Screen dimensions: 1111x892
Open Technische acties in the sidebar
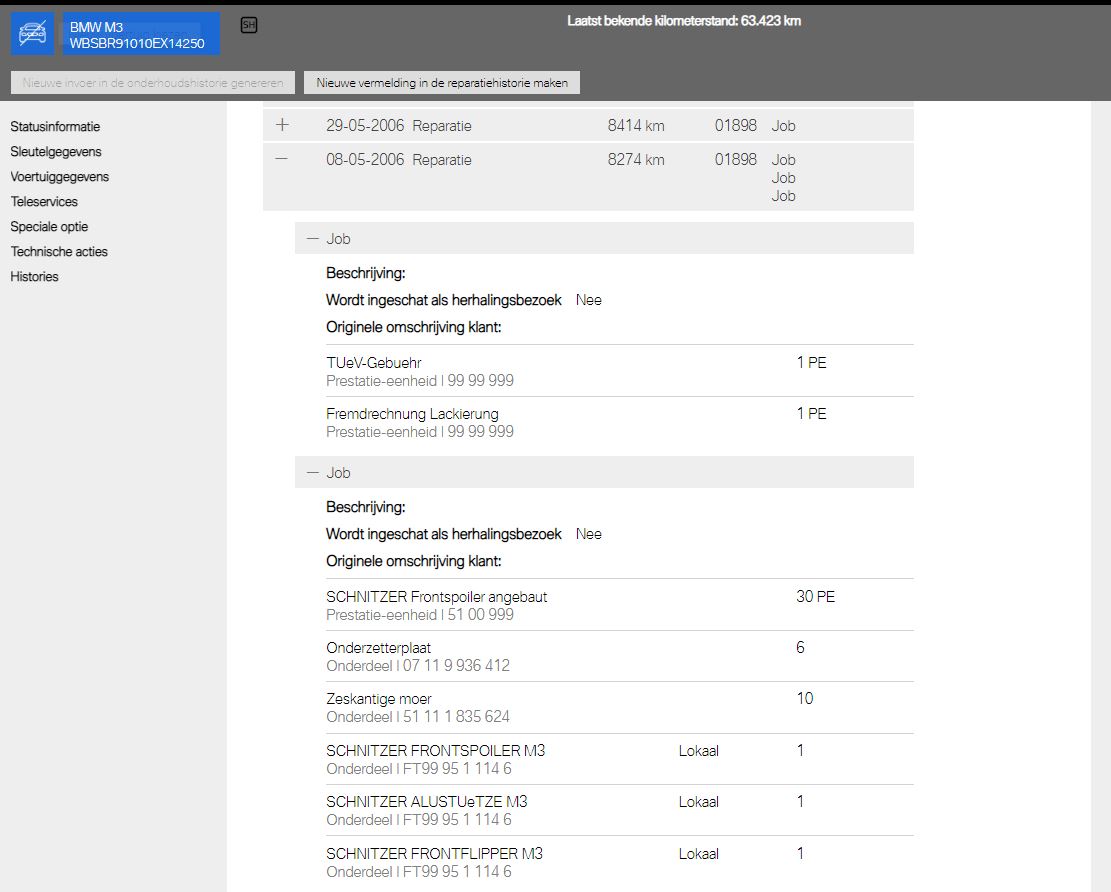point(59,252)
